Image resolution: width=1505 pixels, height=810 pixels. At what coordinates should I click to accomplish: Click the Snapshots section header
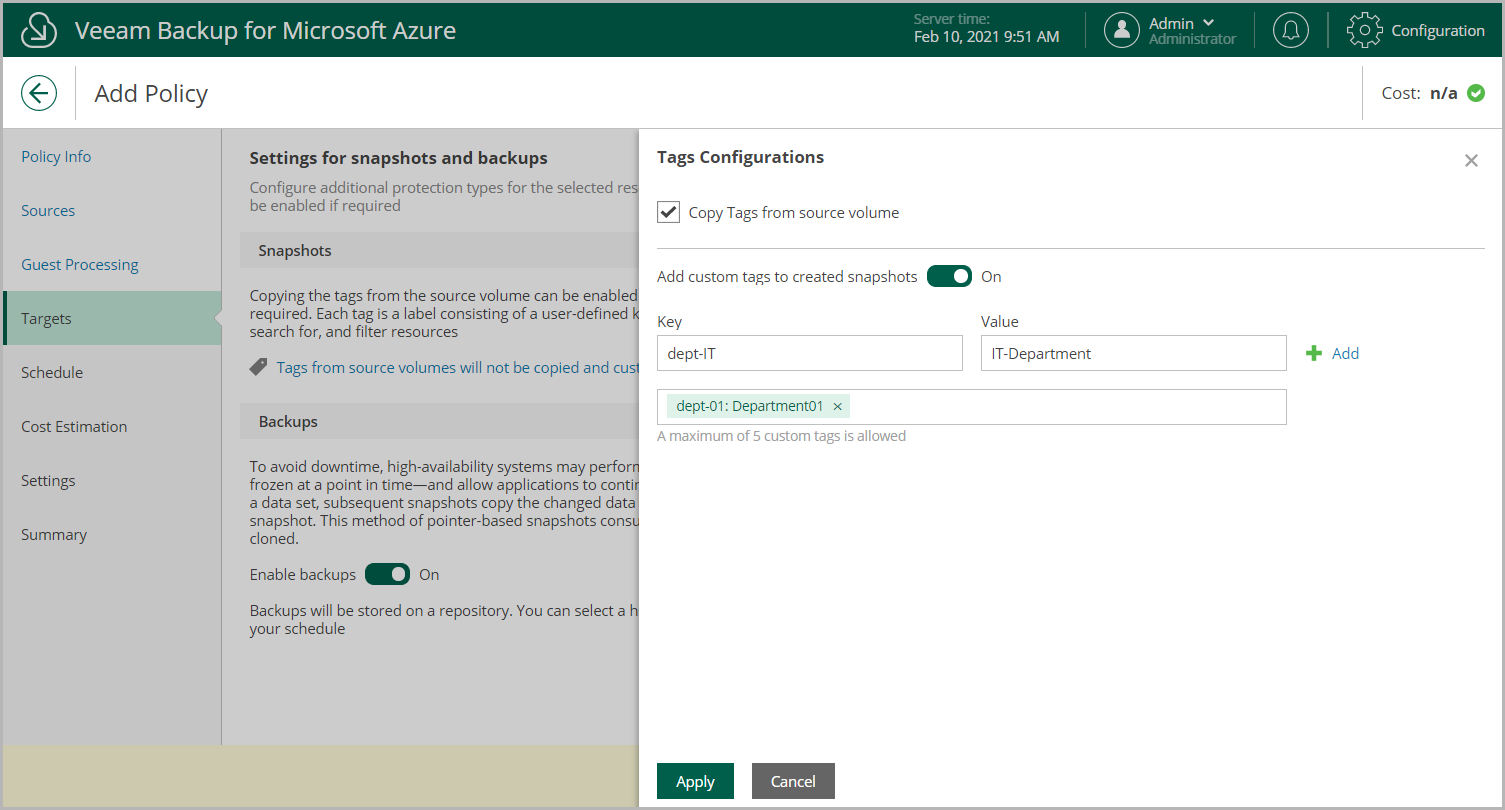[440, 250]
